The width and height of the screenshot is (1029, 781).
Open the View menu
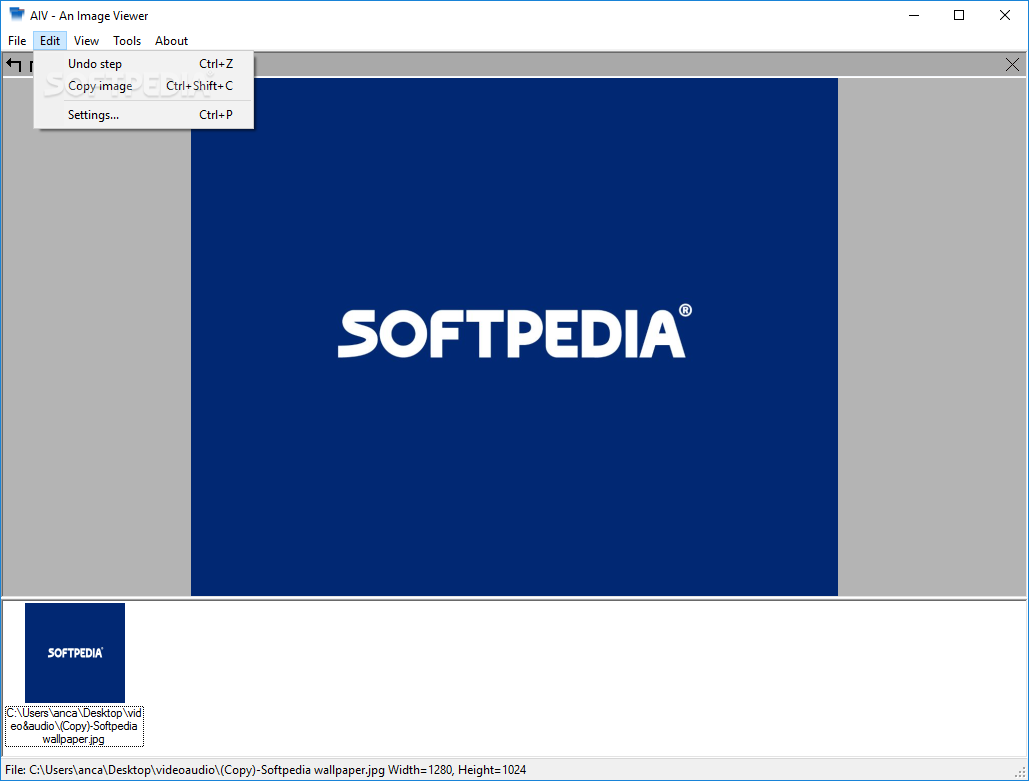point(86,41)
